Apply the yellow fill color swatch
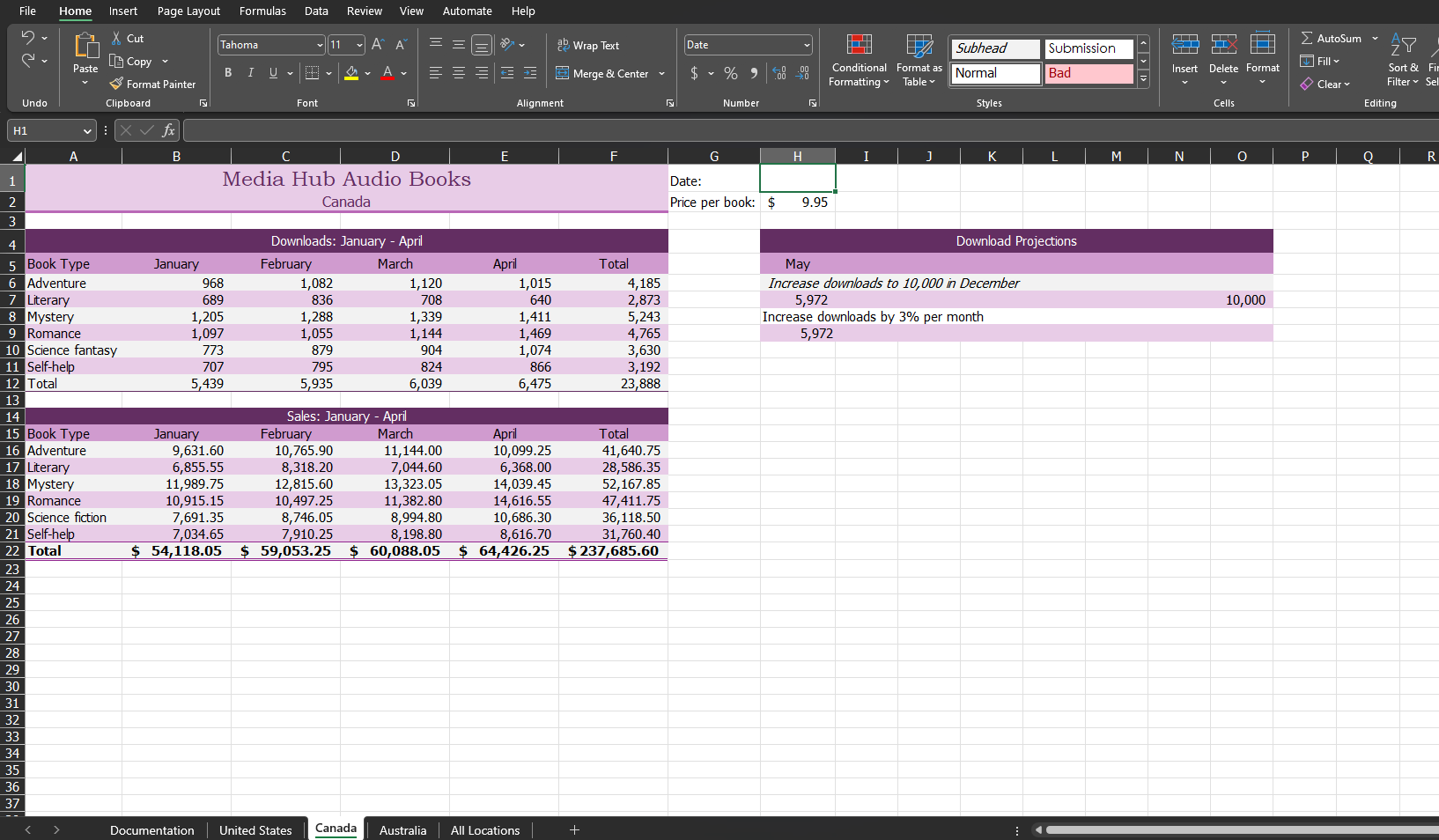The image size is (1439, 840). pos(351,73)
